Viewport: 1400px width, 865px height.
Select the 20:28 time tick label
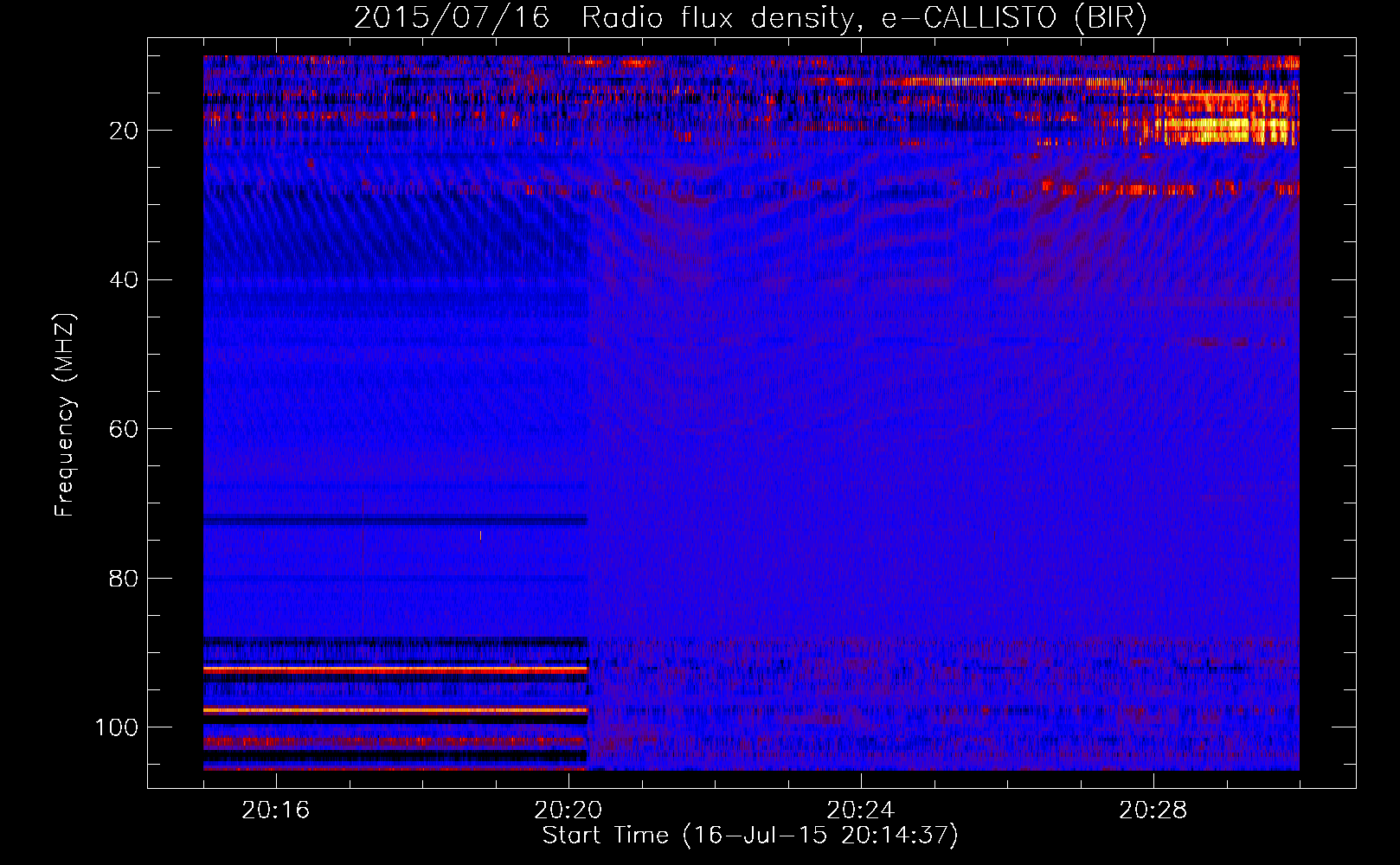click(x=1153, y=811)
